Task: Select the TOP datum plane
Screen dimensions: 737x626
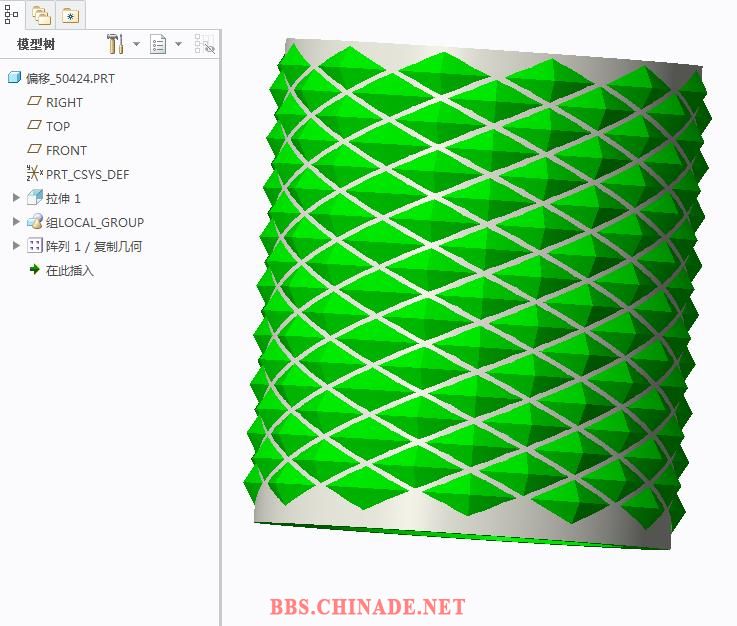Action: [x=58, y=126]
